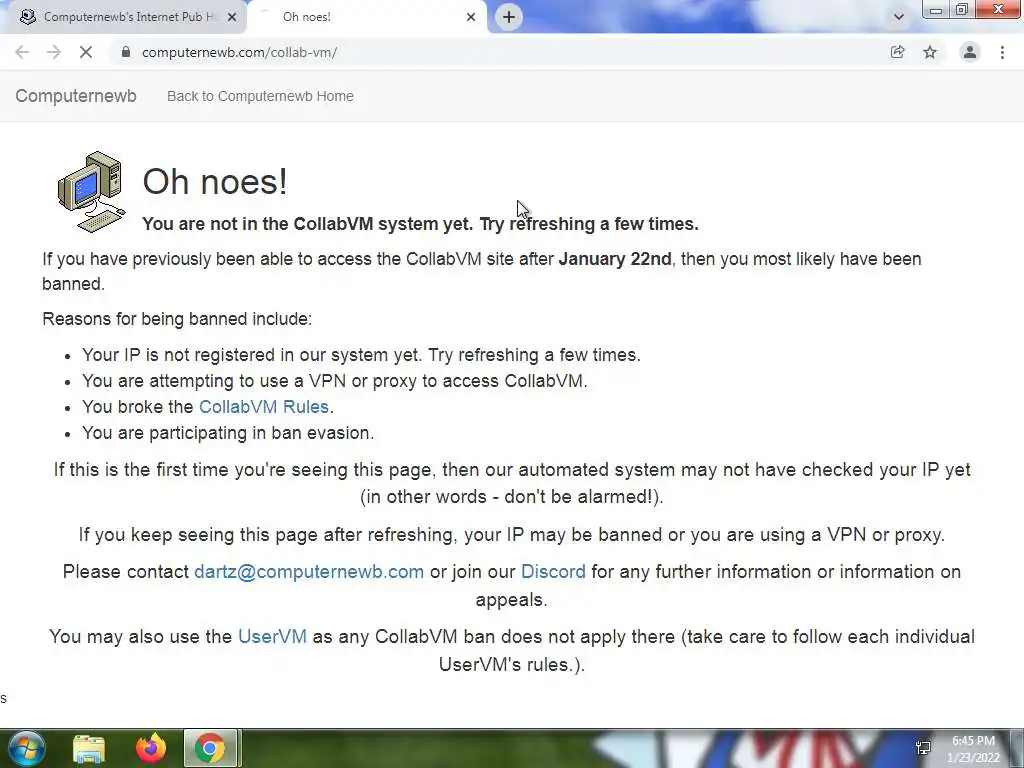
Task: Bookmark this page with the star icon
Action: pyautogui.click(x=930, y=52)
